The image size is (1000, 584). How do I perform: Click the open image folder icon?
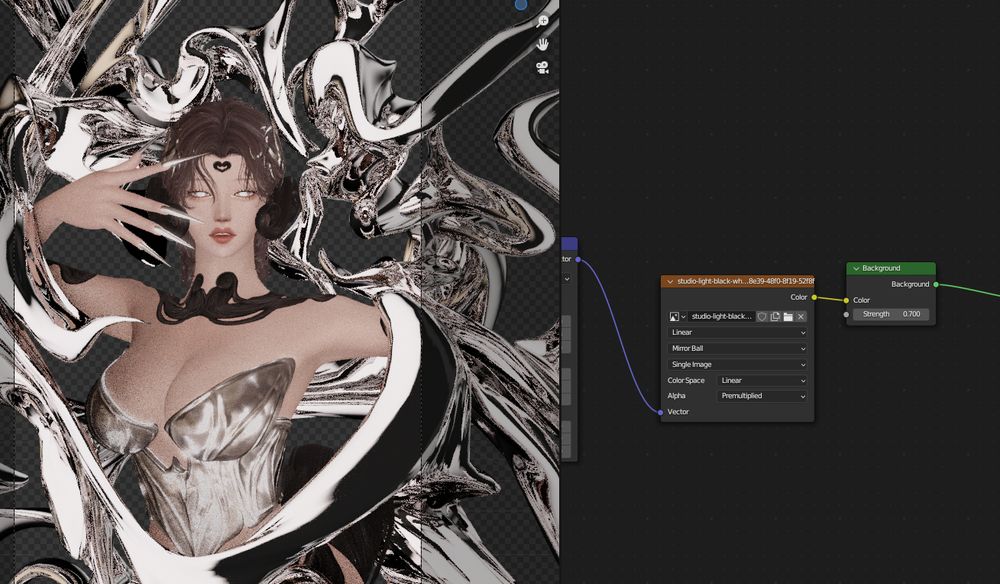pos(788,316)
